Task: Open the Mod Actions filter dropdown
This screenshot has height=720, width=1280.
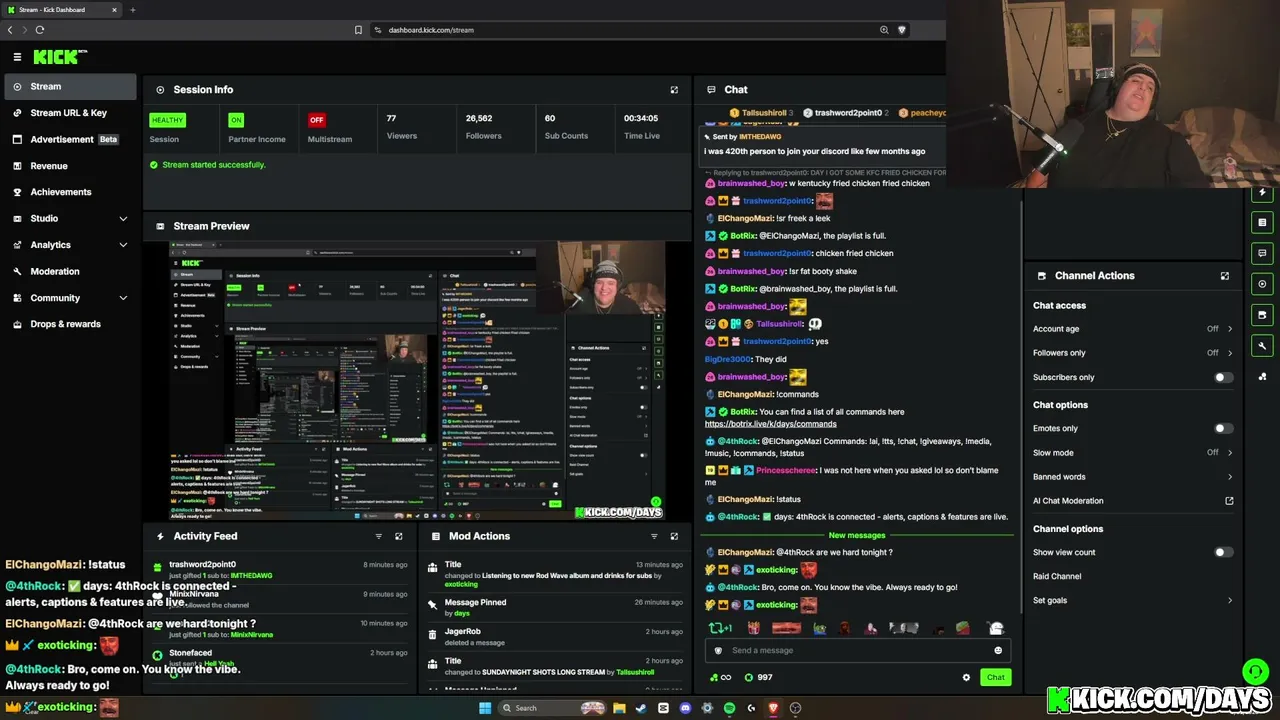Action: click(x=654, y=536)
